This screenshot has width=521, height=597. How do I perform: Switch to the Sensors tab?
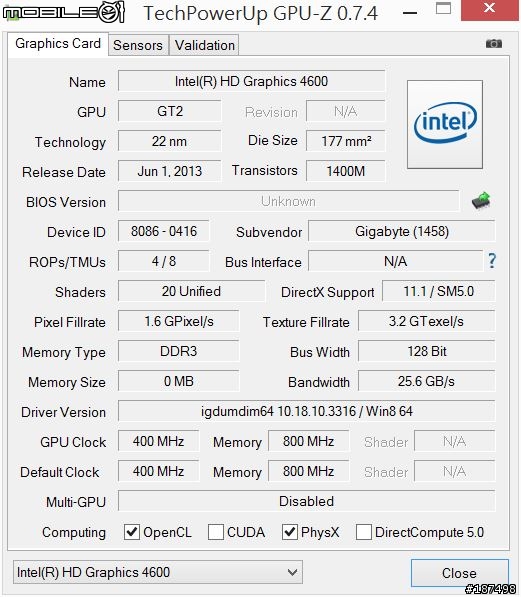point(138,45)
